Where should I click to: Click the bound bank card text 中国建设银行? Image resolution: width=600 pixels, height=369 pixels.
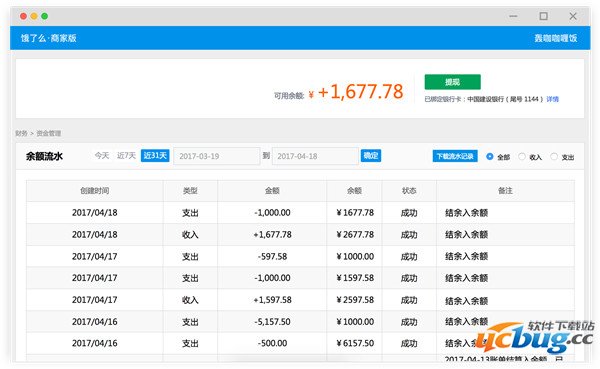click(x=486, y=99)
